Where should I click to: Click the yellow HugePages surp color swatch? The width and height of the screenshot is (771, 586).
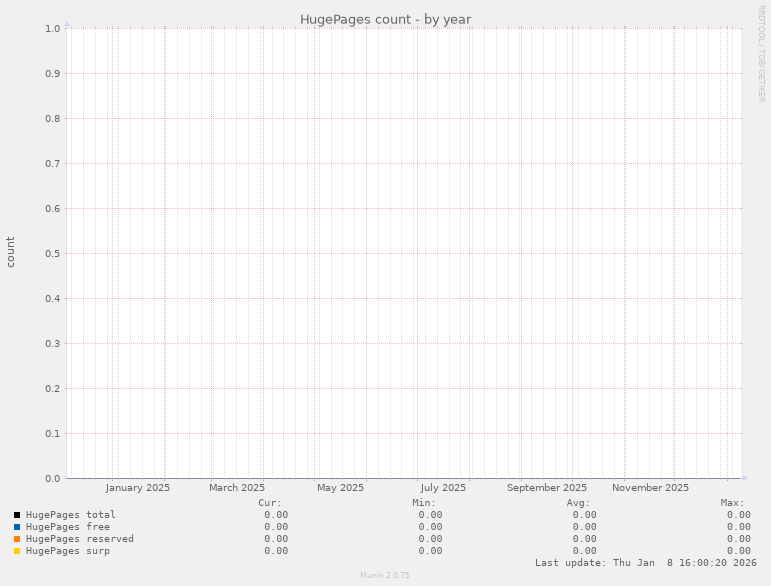tap(17, 551)
